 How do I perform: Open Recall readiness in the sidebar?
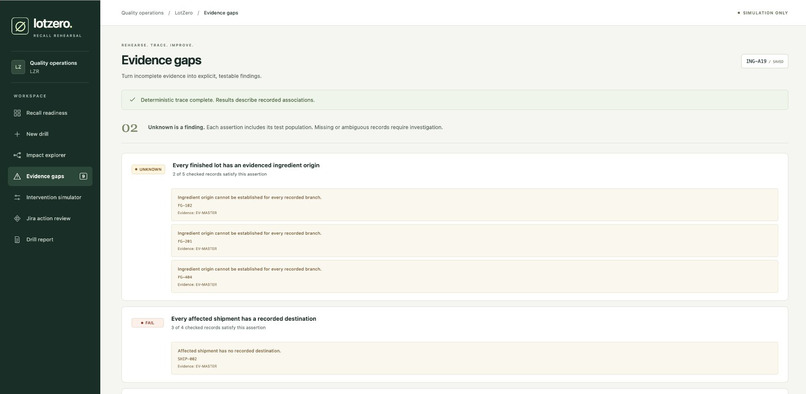click(50, 113)
